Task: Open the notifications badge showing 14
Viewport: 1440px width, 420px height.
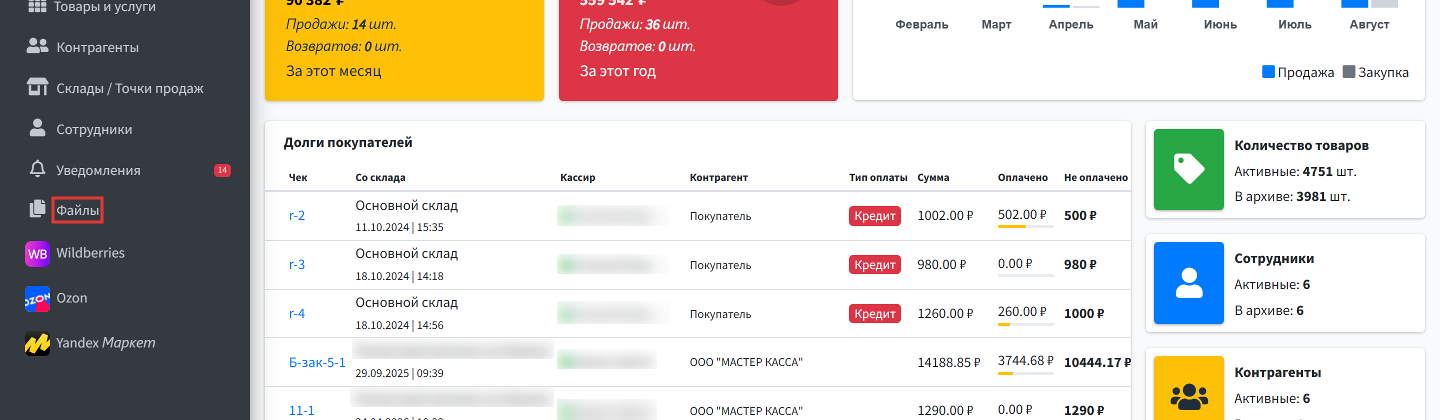Action: (x=223, y=170)
